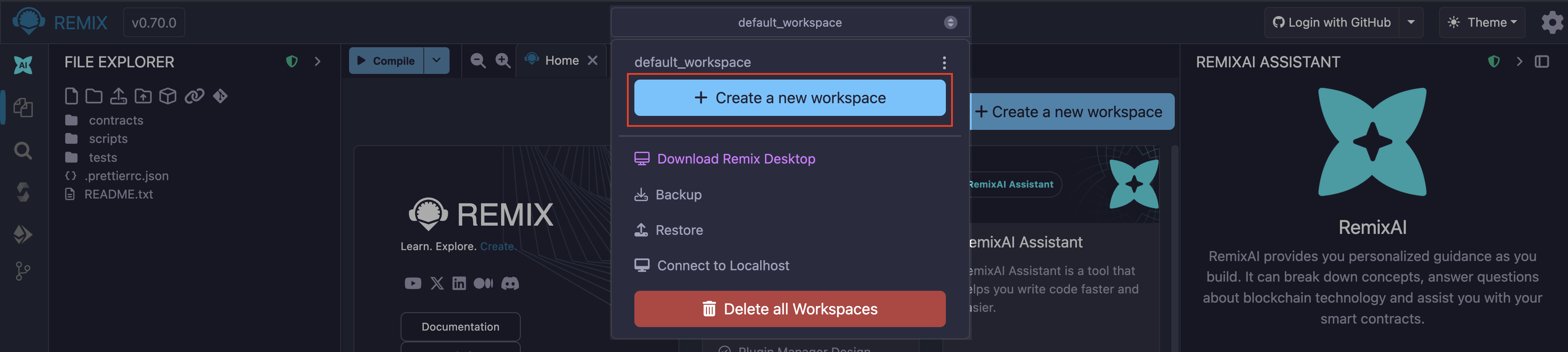Open Remix LinkedIn icon
Image resolution: width=1568 pixels, height=352 pixels.
click(x=459, y=284)
